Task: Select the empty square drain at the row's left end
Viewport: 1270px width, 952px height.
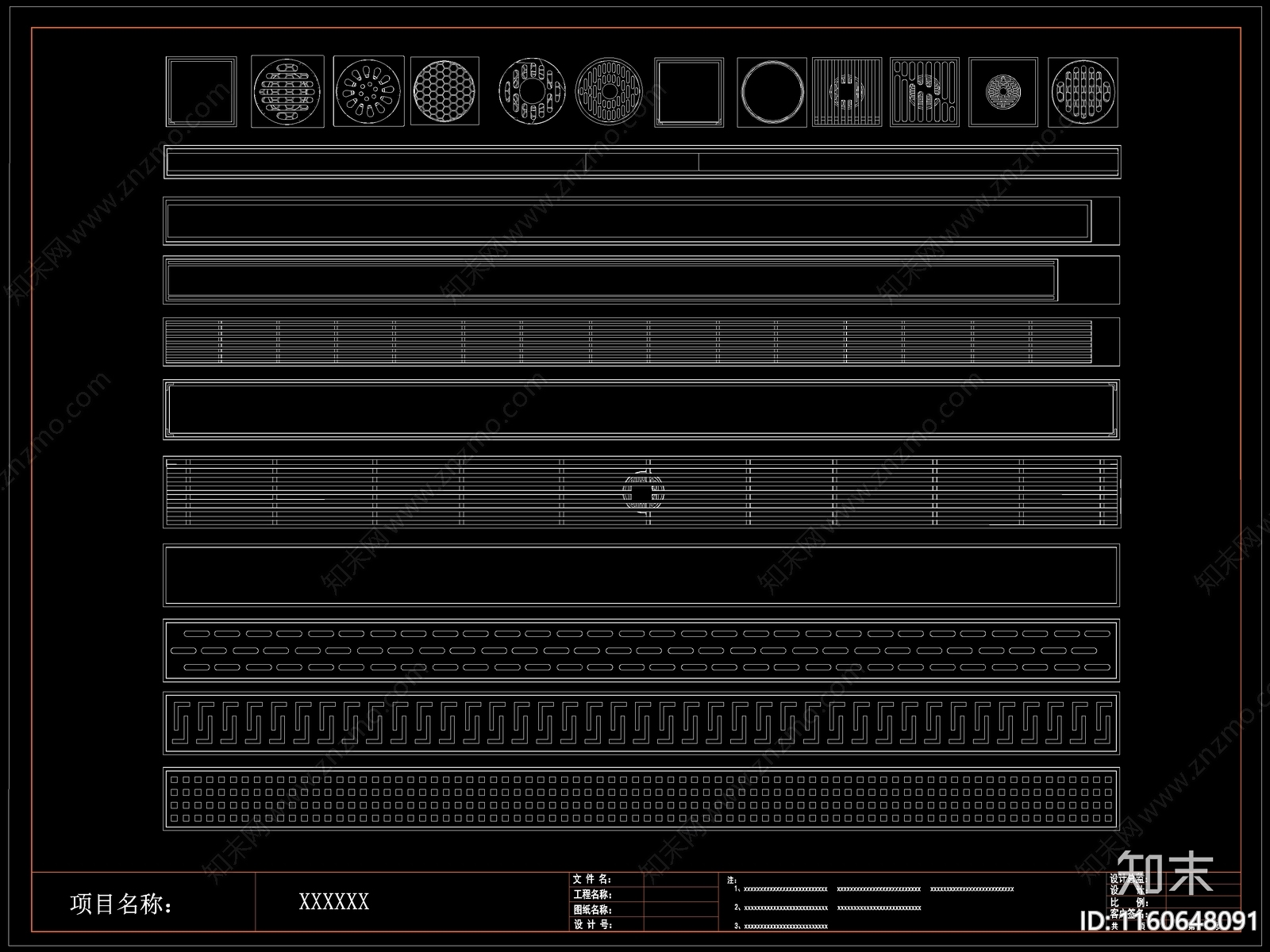Action: click(x=201, y=91)
